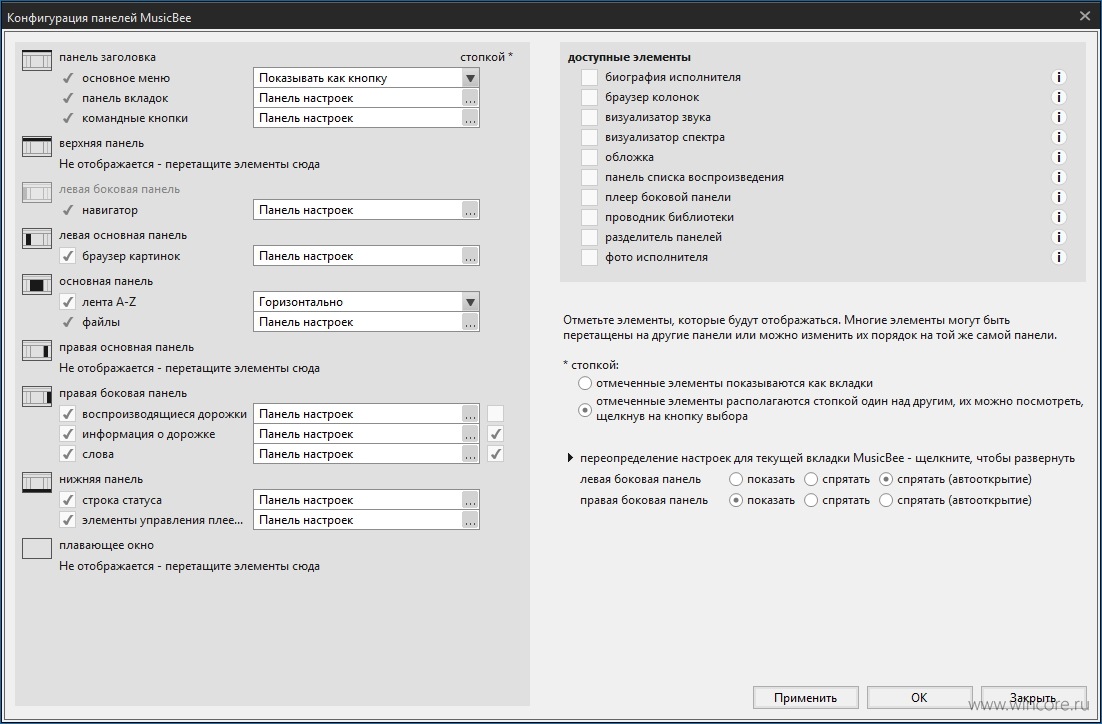Enable the плеер боковой панели checkbox

(x=589, y=198)
